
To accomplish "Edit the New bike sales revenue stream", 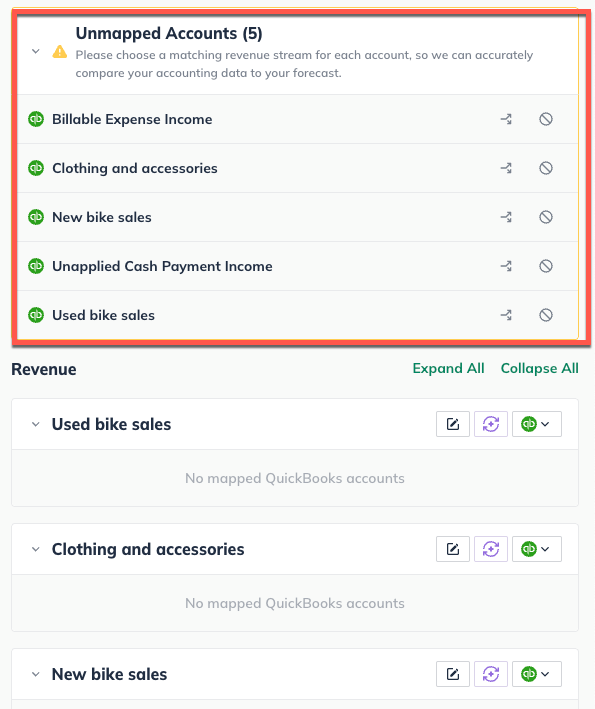I will coord(453,674).
